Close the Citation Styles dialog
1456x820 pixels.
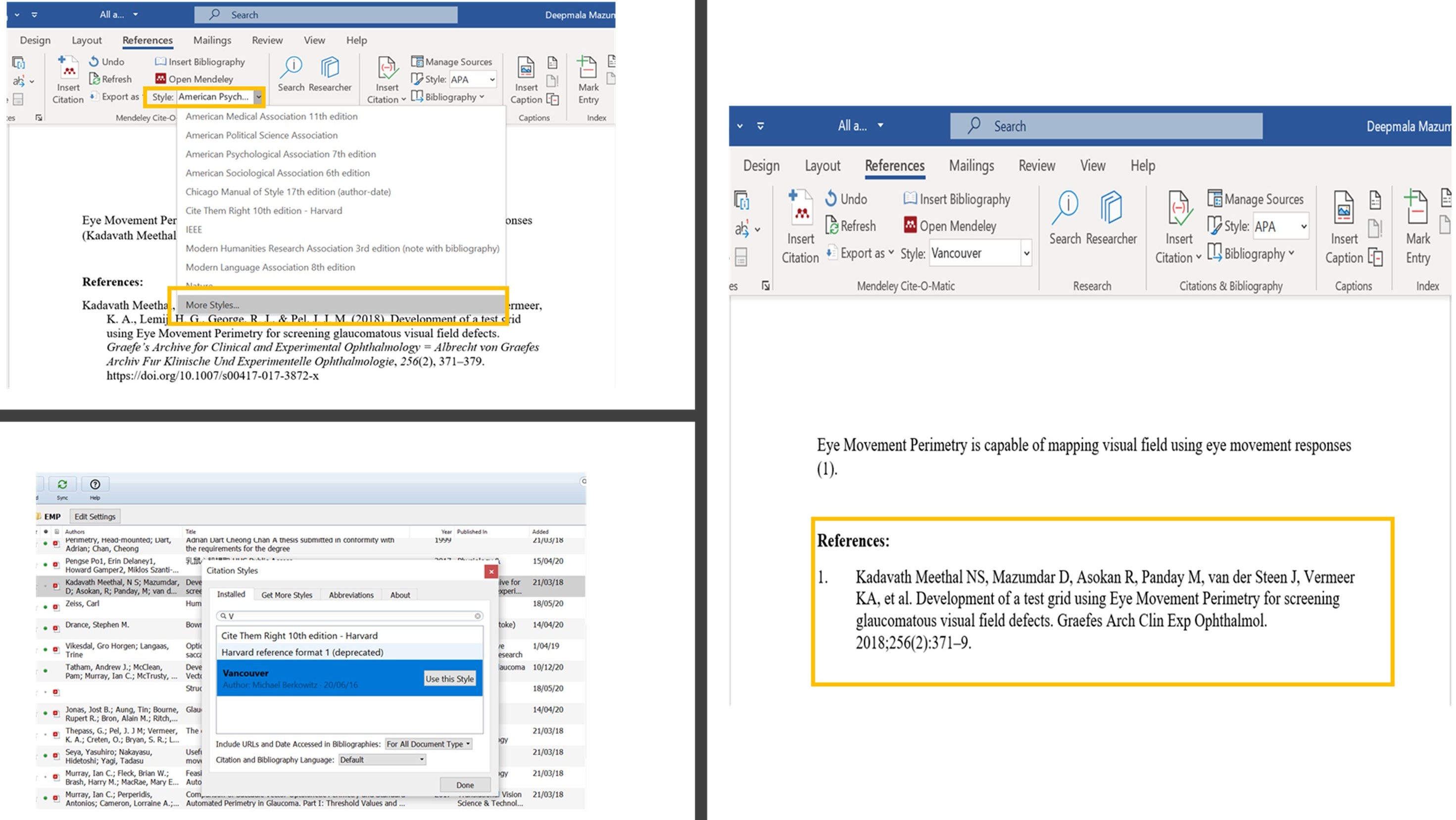click(490, 571)
